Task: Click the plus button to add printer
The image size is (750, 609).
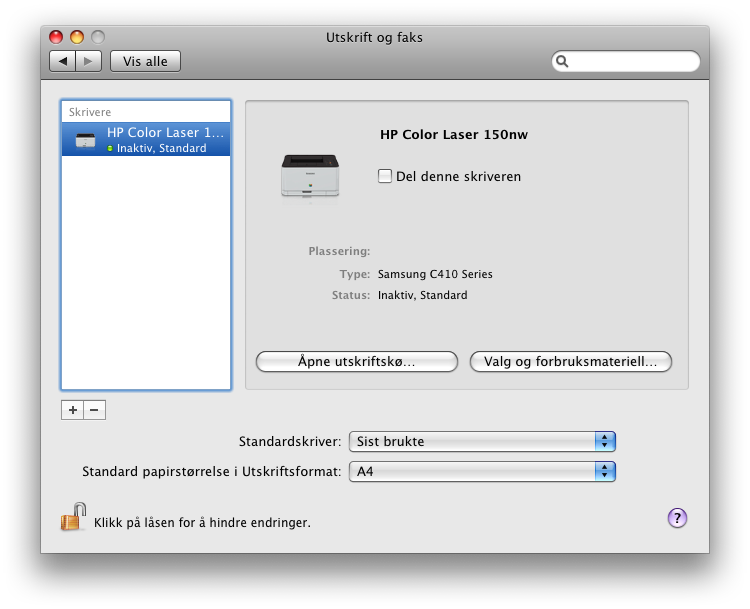Action: click(73, 410)
